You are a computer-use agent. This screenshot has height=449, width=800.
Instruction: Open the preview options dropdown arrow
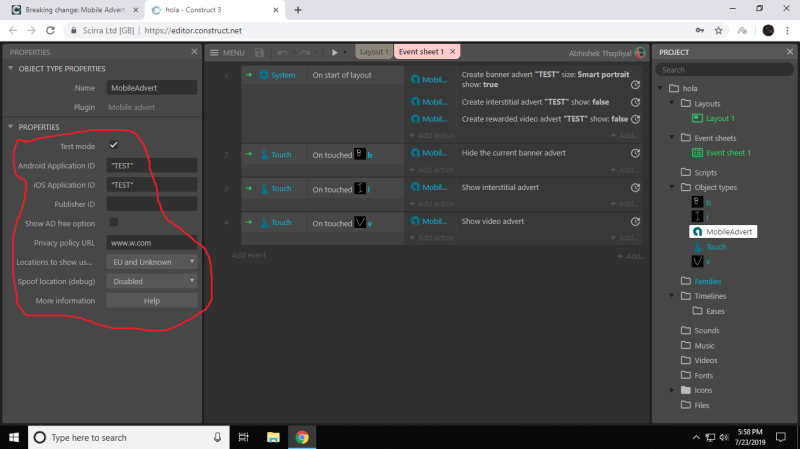tap(345, 53)
